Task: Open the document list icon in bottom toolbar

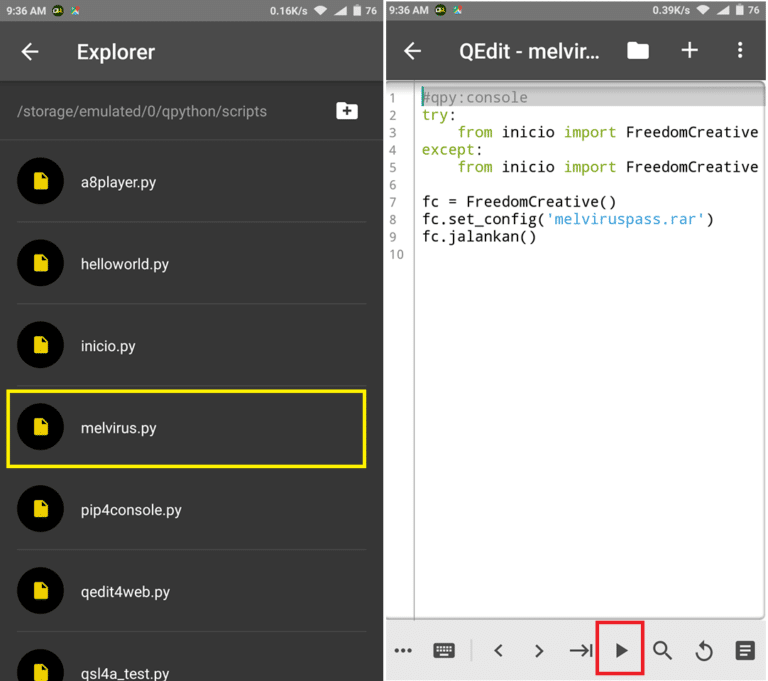Action: [x=745, y=651]
